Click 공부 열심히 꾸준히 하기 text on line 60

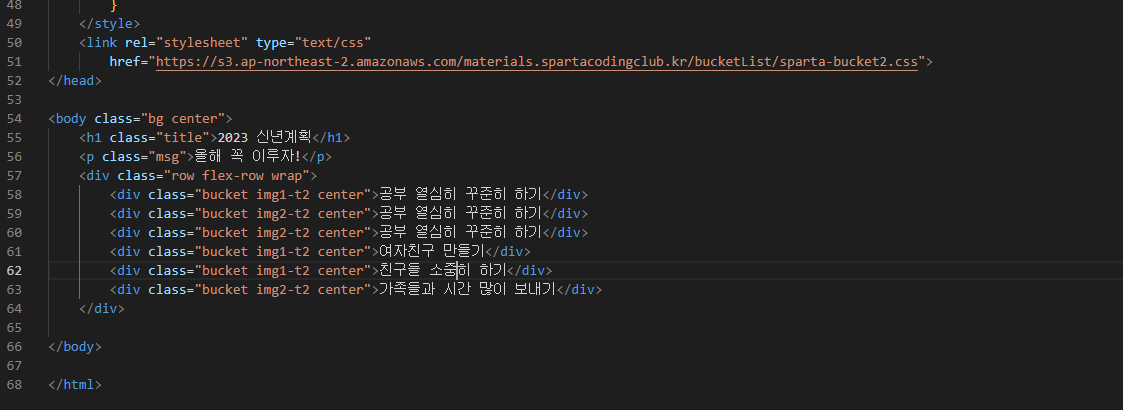(461, 233)
